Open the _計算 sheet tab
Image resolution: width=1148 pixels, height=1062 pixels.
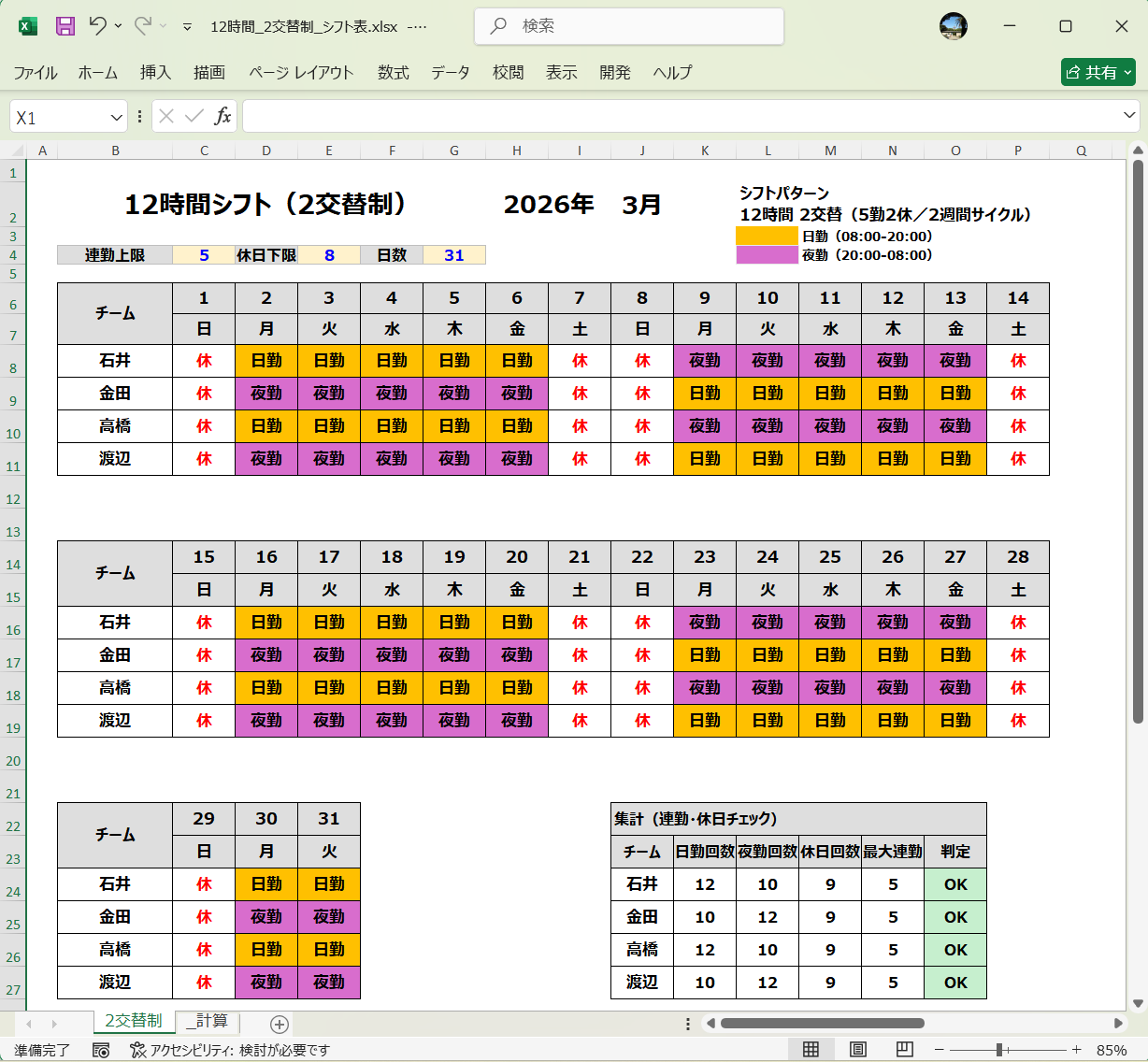[208, 1024]
